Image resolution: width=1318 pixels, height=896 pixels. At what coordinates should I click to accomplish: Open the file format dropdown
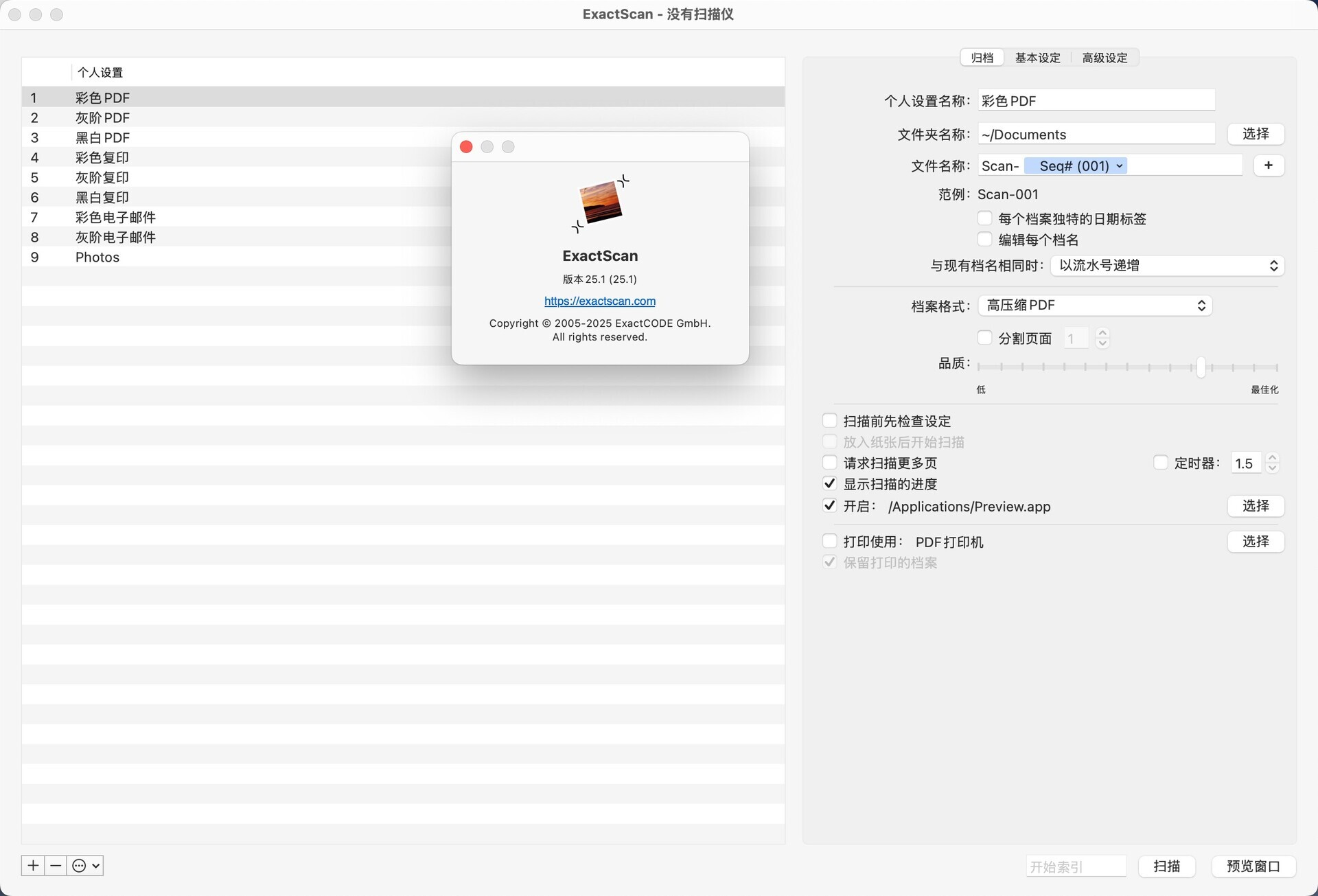pos(1095,306)
